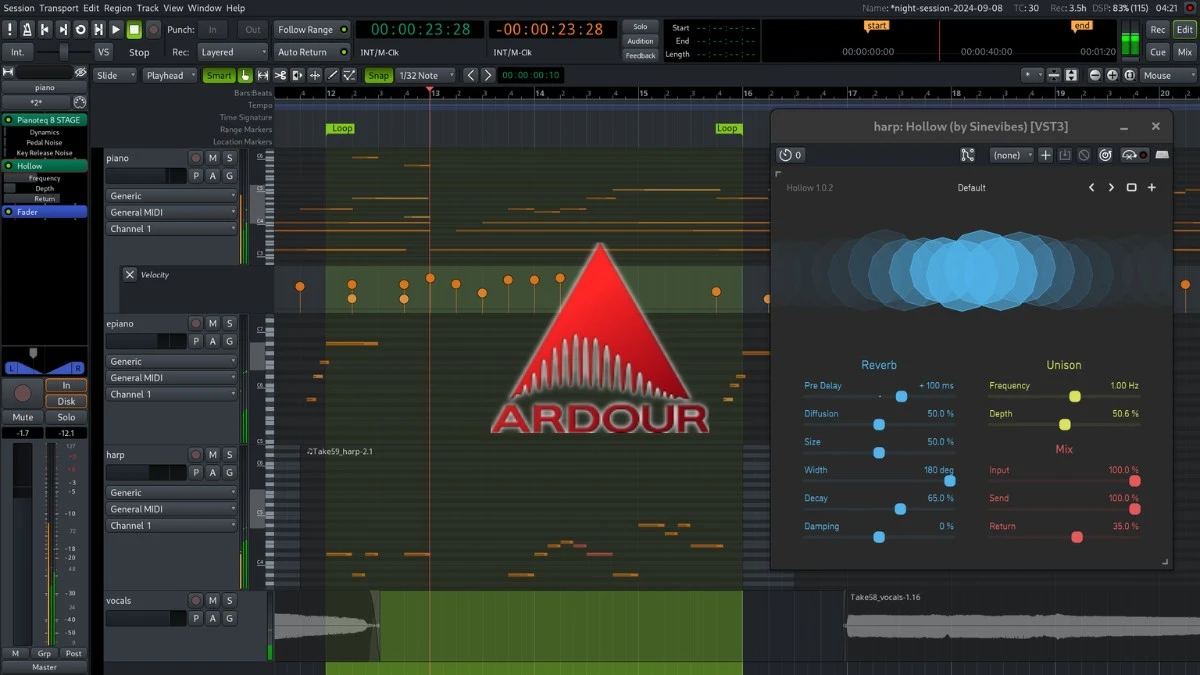This screenshot has height=675, width=1200.
Task: Click the MIDI panic exclamation icon
Action: pyautogui.click(x=11, y=29)
